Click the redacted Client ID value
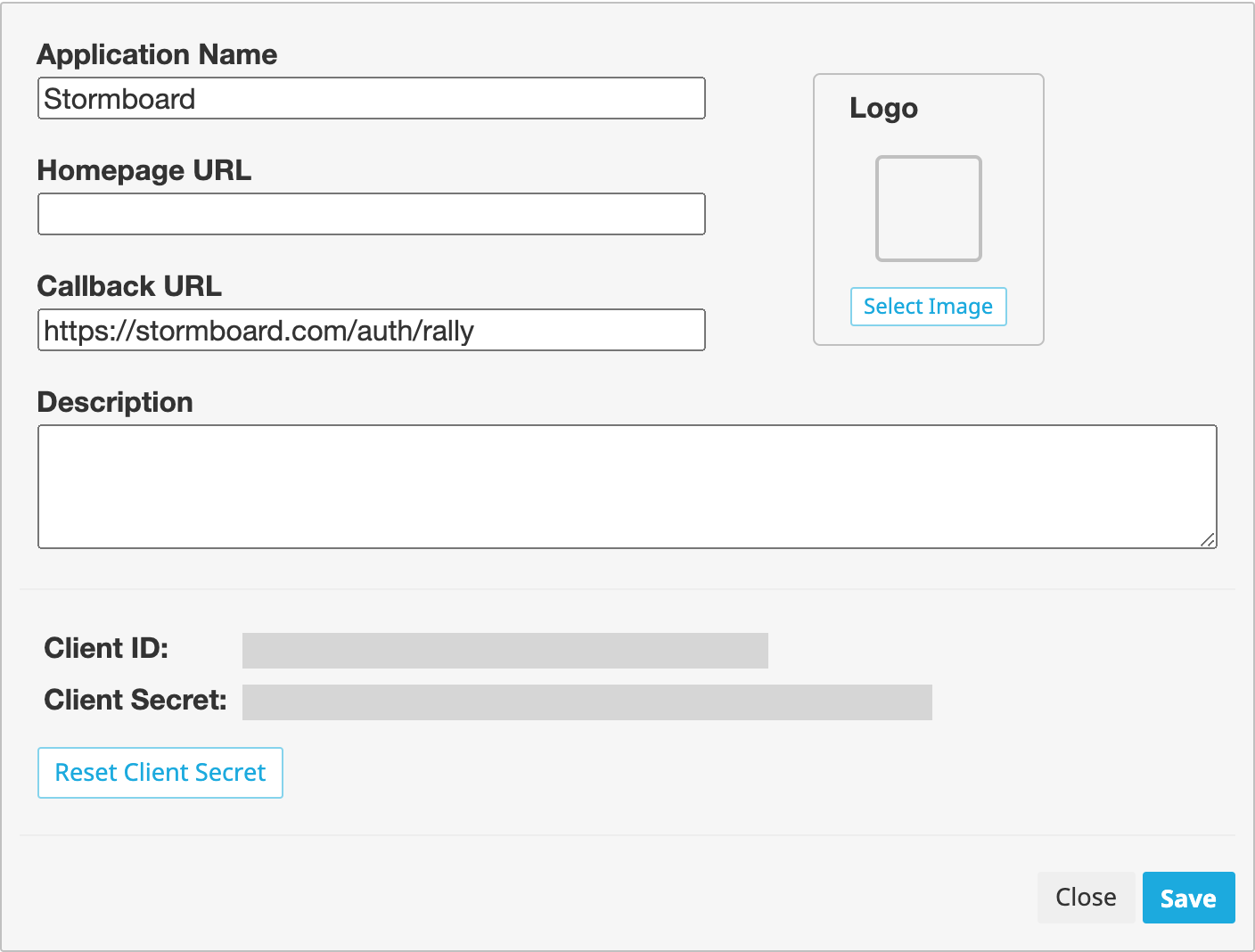 (504, 651)
